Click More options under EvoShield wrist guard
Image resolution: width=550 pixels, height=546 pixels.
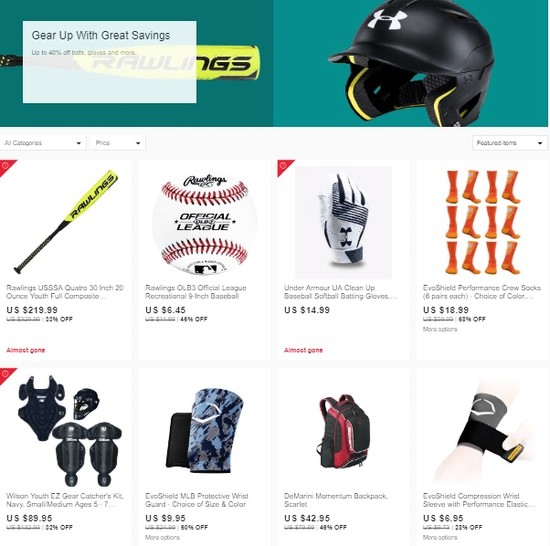[162, 537]
